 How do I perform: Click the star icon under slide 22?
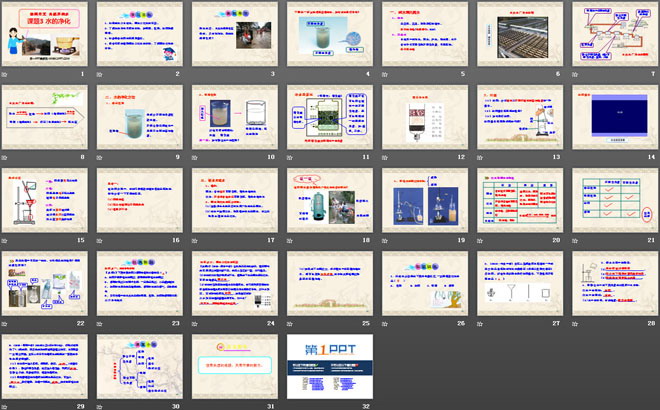(x=9, y=323)
